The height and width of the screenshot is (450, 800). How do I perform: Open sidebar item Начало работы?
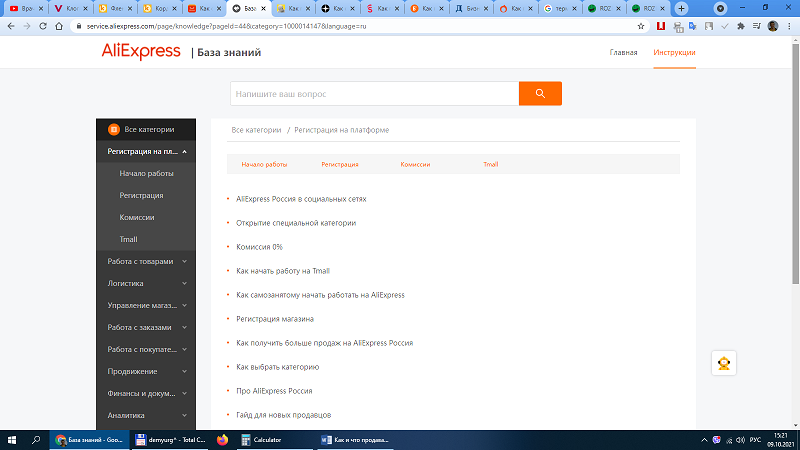pyautogui.click(x=146, y=173)
